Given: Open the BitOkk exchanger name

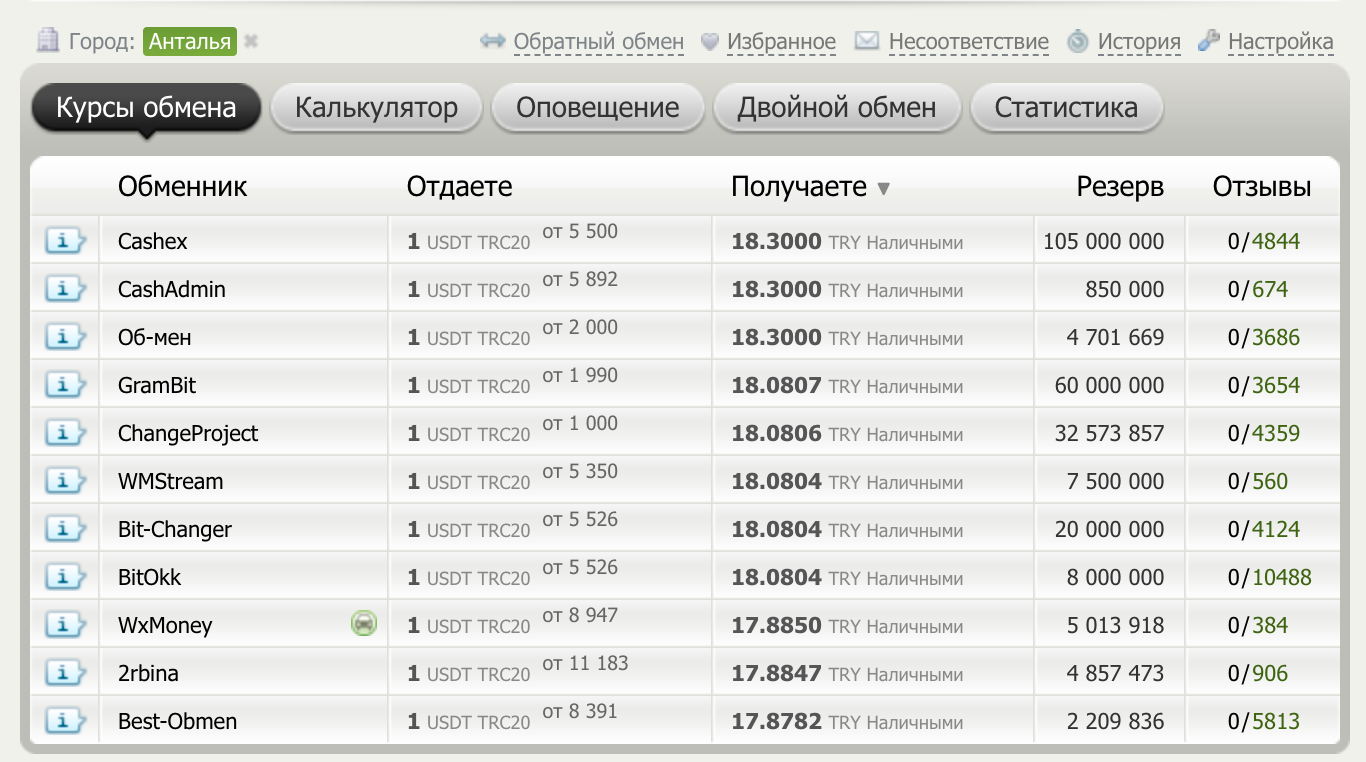Looking at the screenshot, I should 150,577.
